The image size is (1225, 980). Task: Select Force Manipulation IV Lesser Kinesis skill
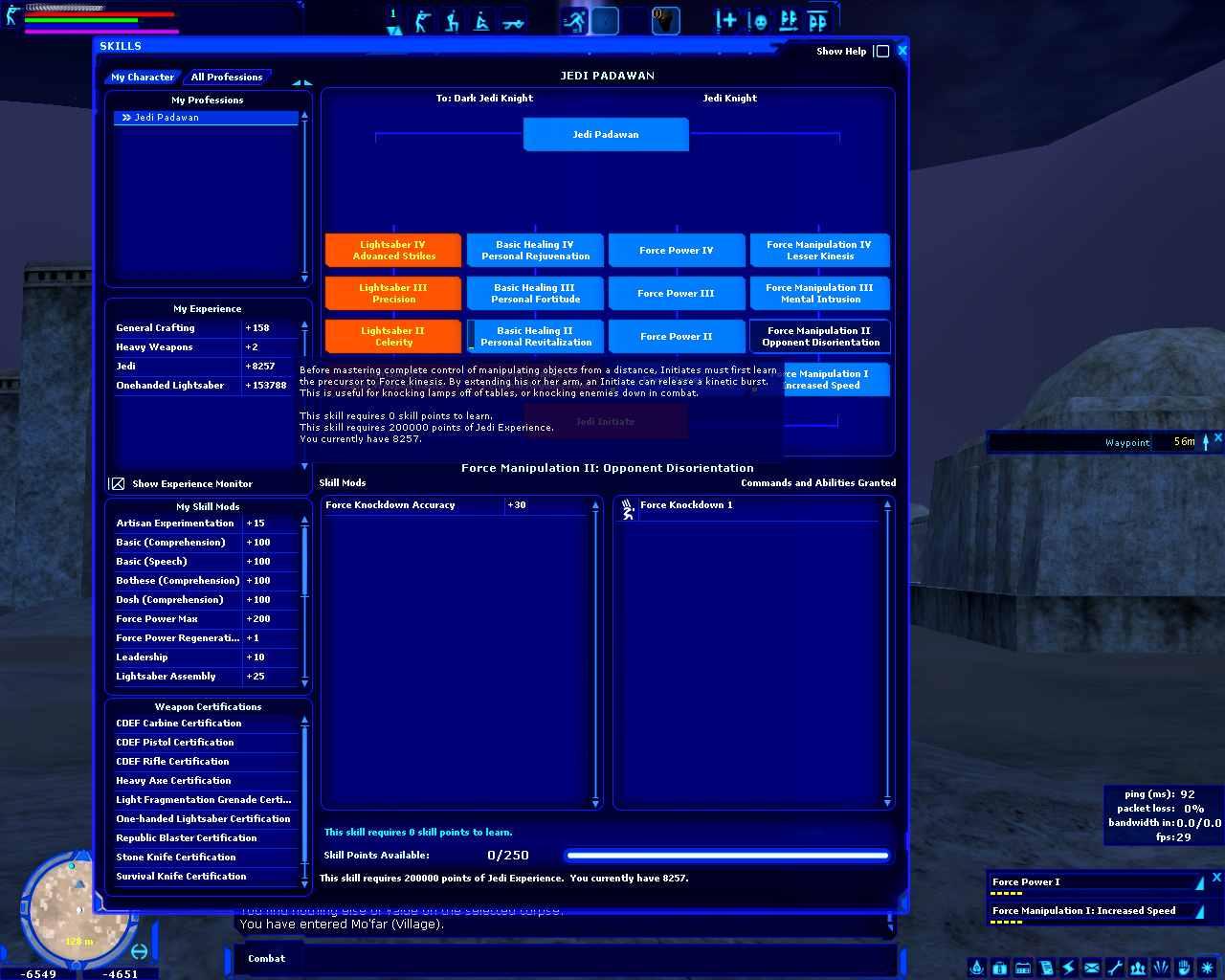(819, 250)
